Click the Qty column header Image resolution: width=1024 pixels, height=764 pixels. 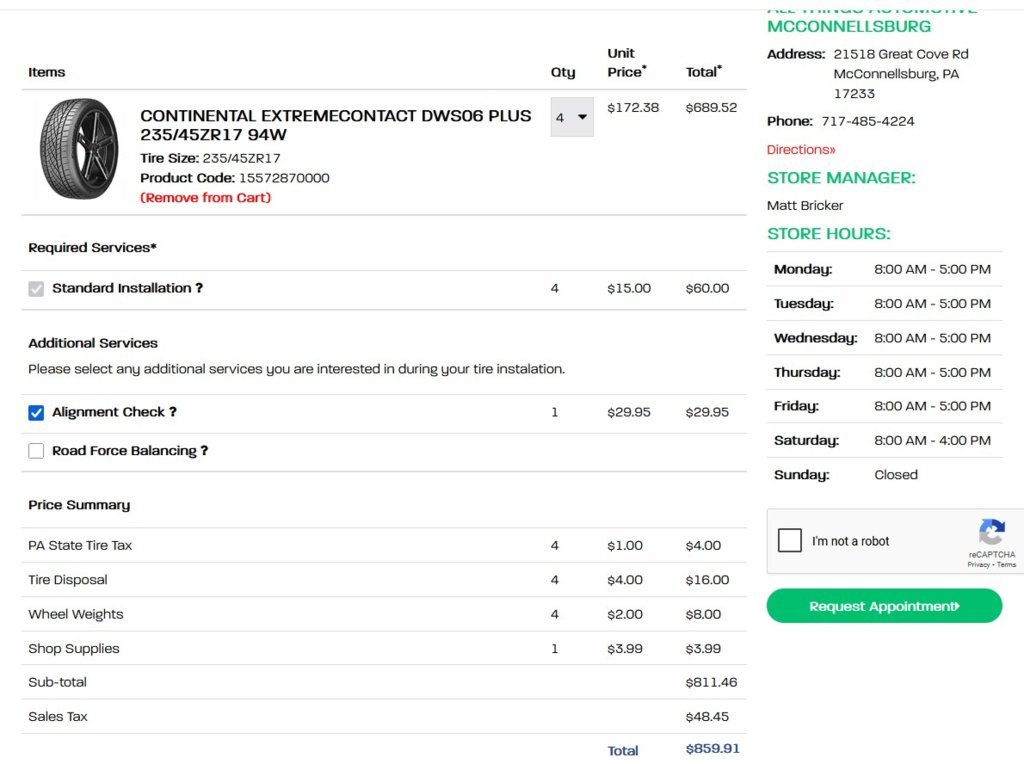[x=563, y=72]
